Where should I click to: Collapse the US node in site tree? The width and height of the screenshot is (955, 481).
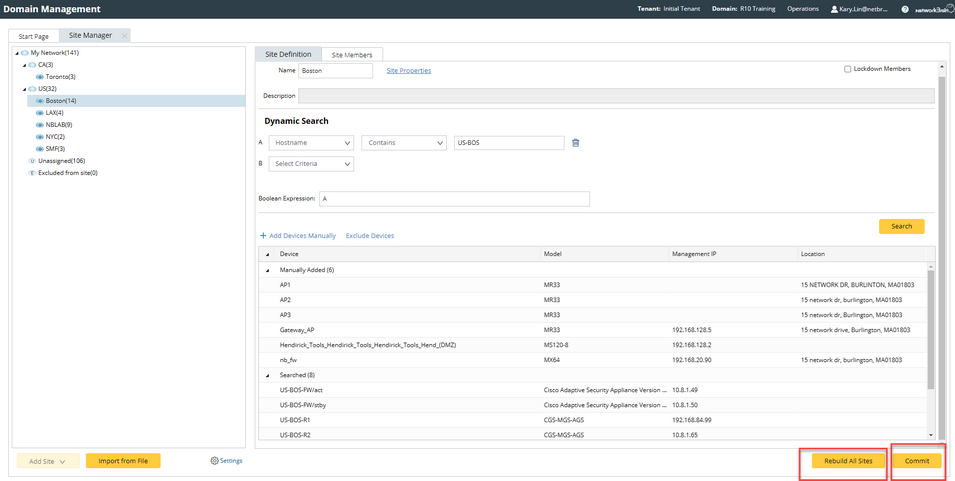point(24,89)
